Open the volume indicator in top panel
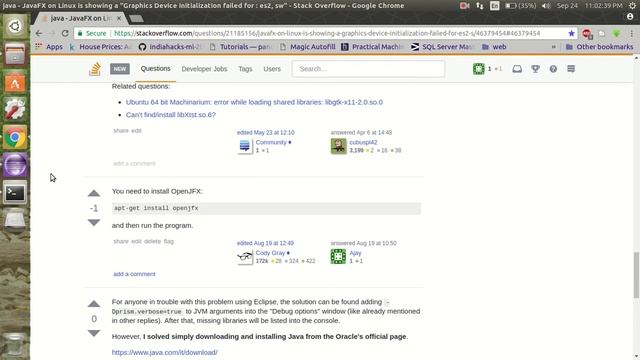 546,6
